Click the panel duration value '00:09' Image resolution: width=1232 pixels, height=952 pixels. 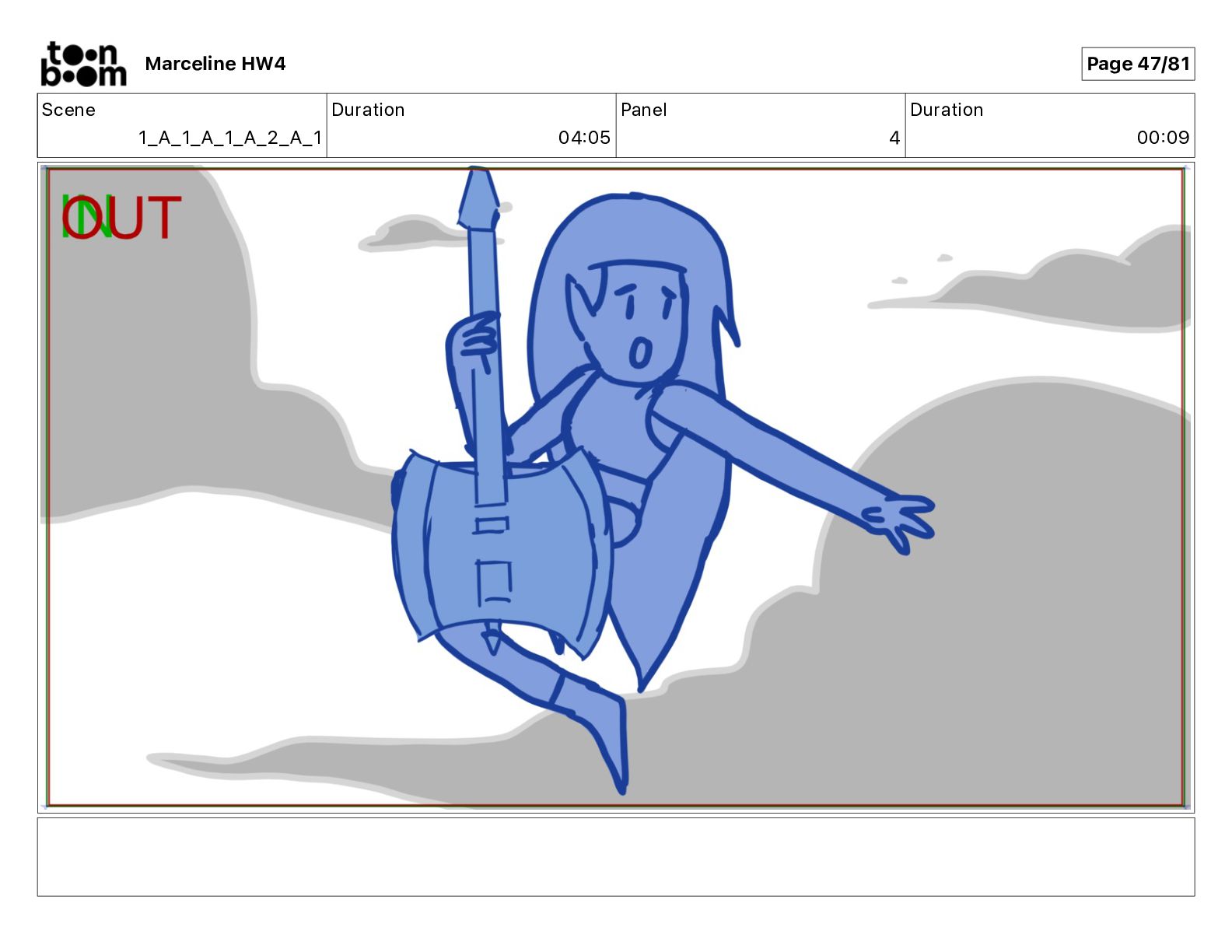pyautogui.click(x=1163, y=138)
